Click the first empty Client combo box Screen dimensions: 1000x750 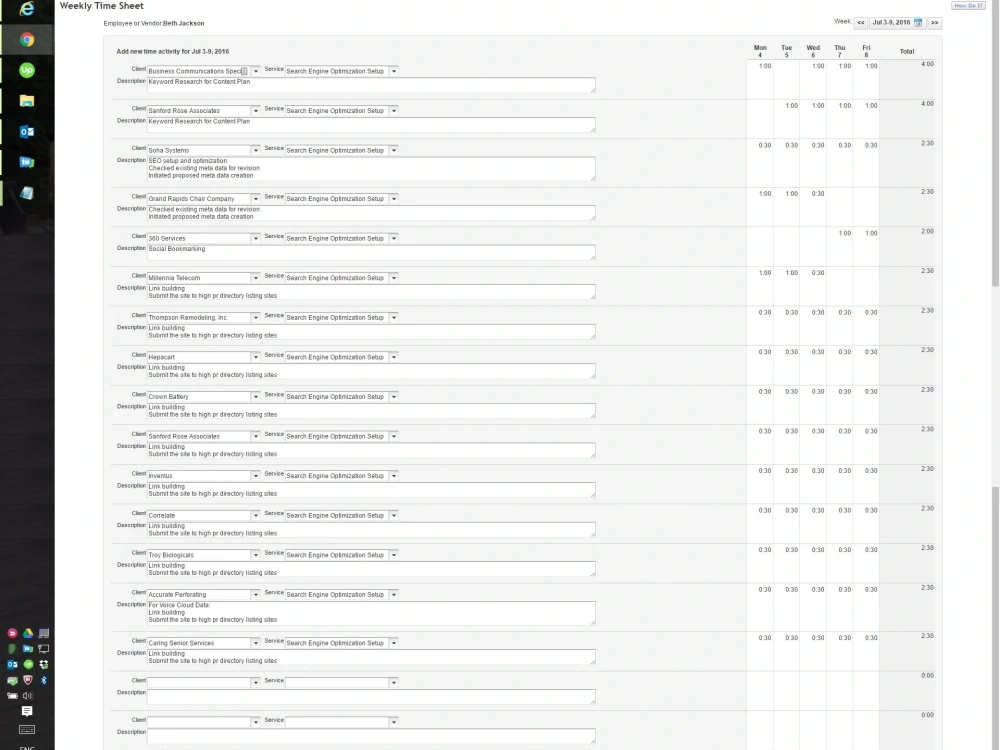click(203, 682)
